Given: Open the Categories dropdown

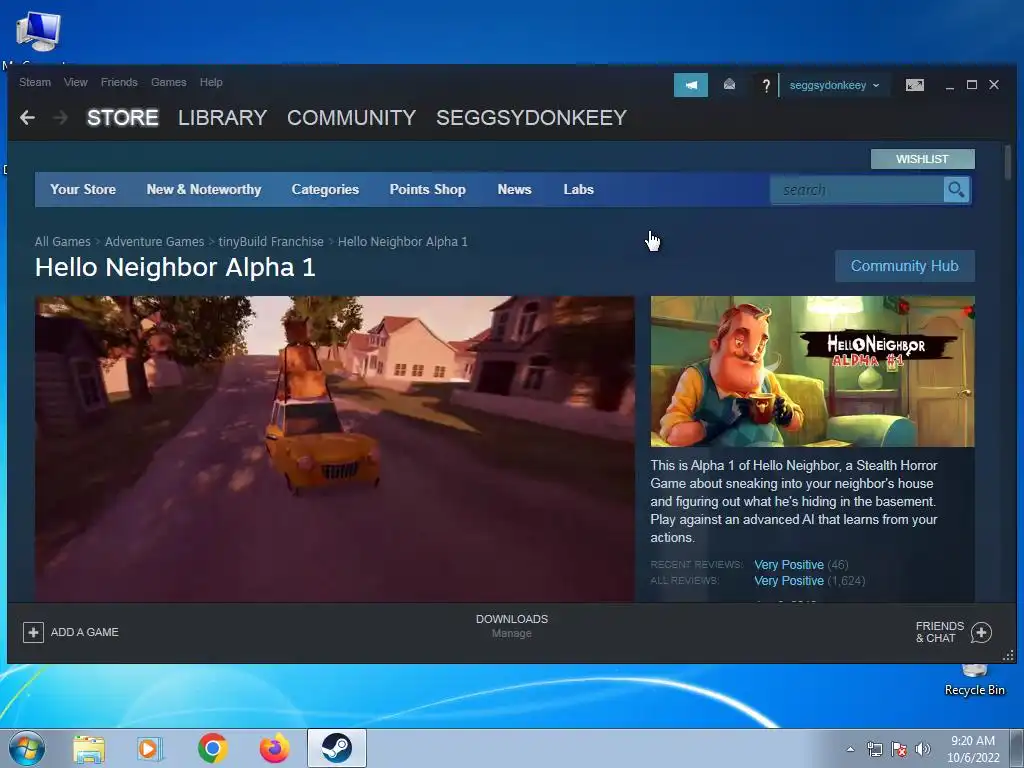Looking at the screenshot, I should 325,189.
